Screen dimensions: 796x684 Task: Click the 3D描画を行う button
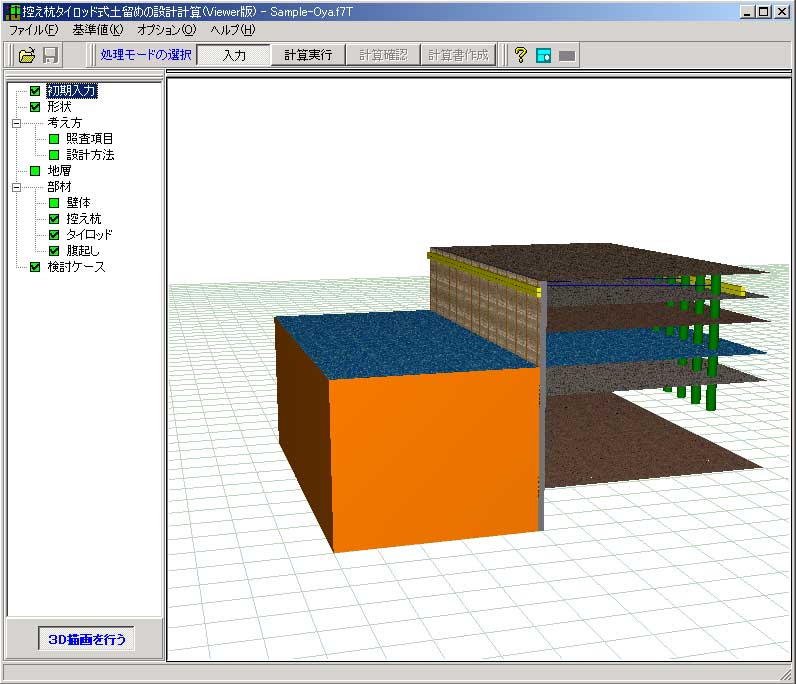tap(87, 639)
